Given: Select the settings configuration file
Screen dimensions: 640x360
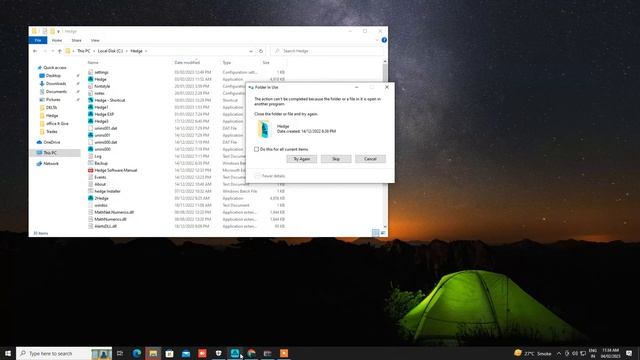Looking at the screenshot, I should click(x=101, y=72).
